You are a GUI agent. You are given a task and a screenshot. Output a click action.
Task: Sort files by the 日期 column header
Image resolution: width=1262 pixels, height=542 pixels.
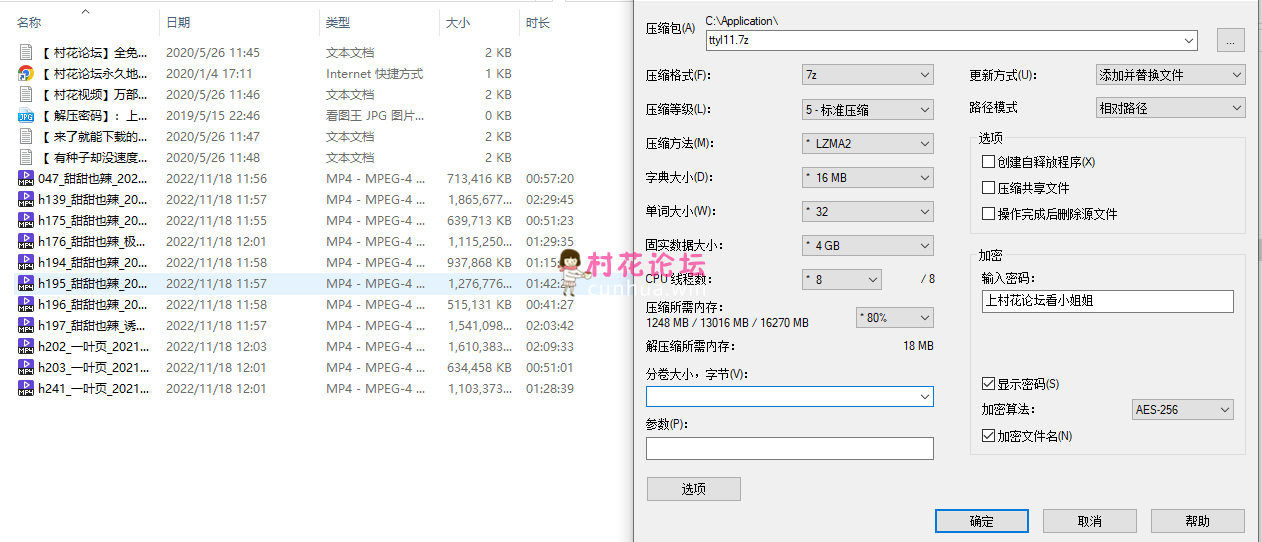[178, 22]
